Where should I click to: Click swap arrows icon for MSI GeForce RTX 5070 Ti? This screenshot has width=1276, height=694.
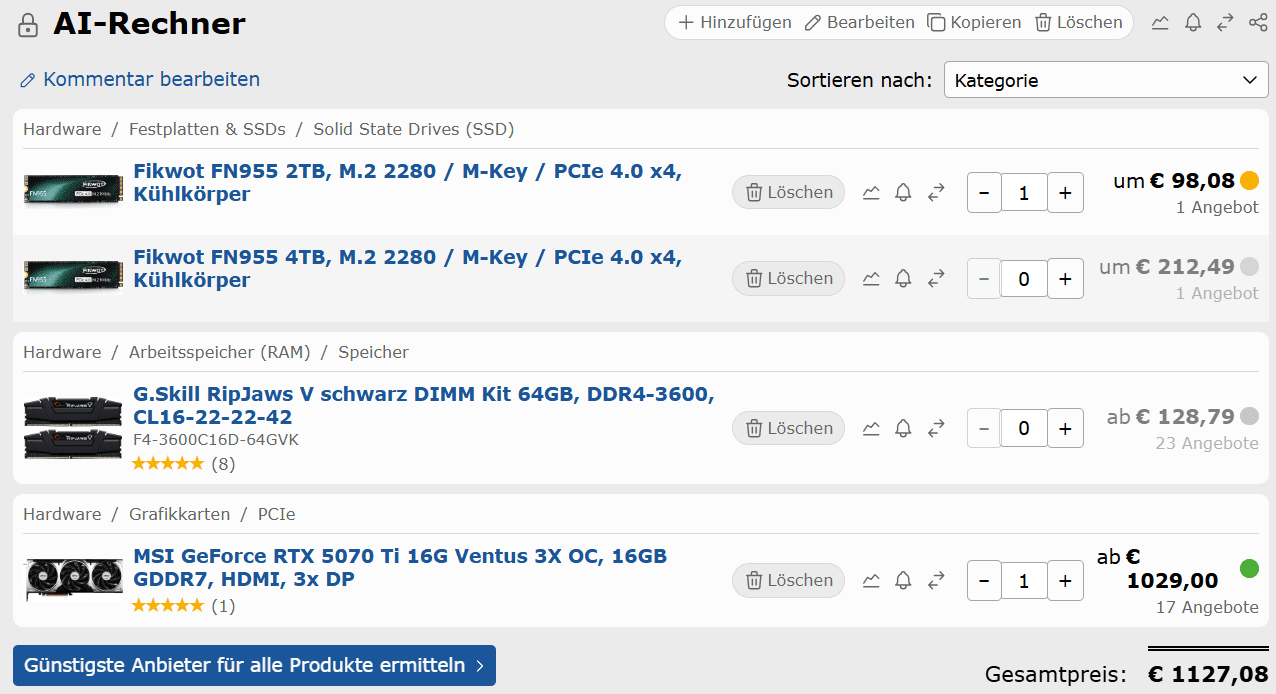point(936,581)
